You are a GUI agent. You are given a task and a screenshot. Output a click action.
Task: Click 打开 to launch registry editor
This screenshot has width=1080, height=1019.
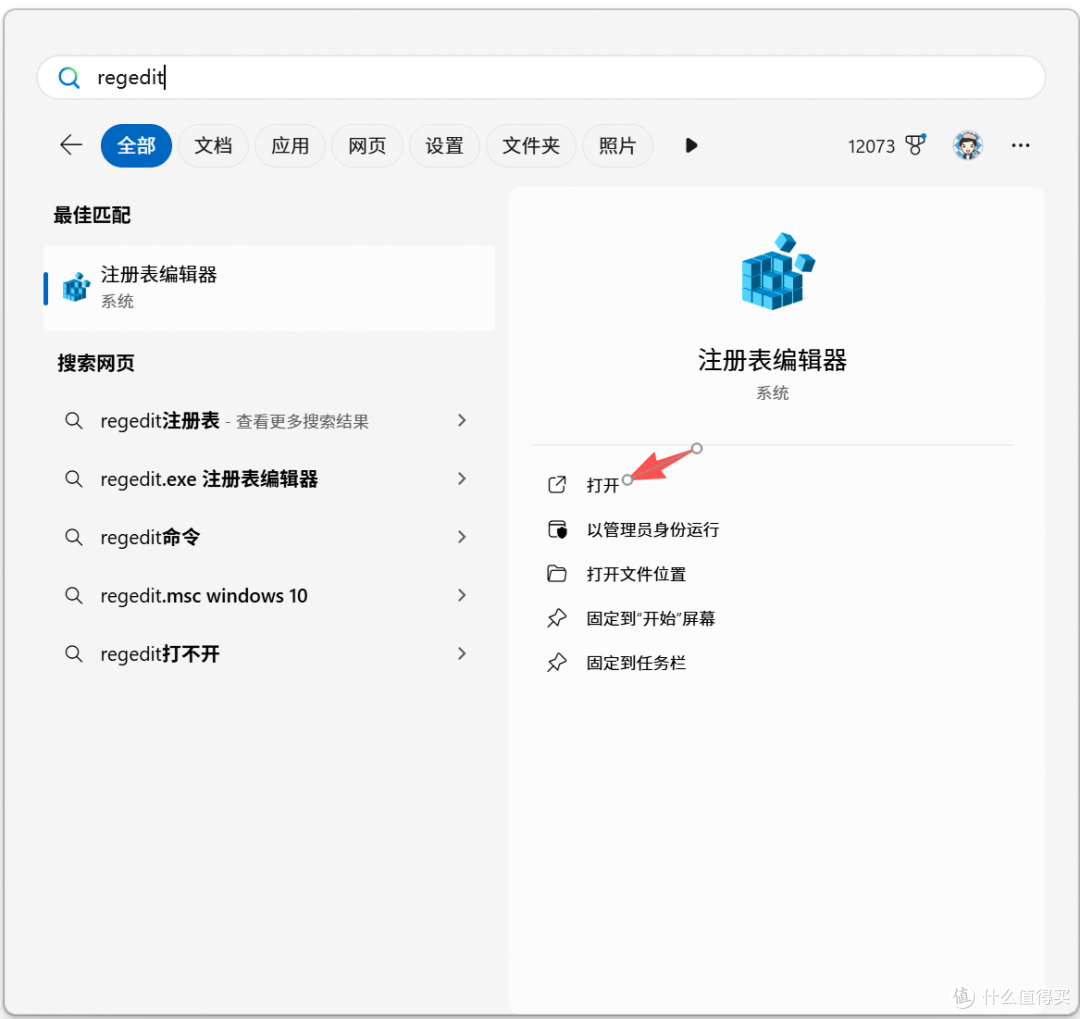(x=603, y=486)
